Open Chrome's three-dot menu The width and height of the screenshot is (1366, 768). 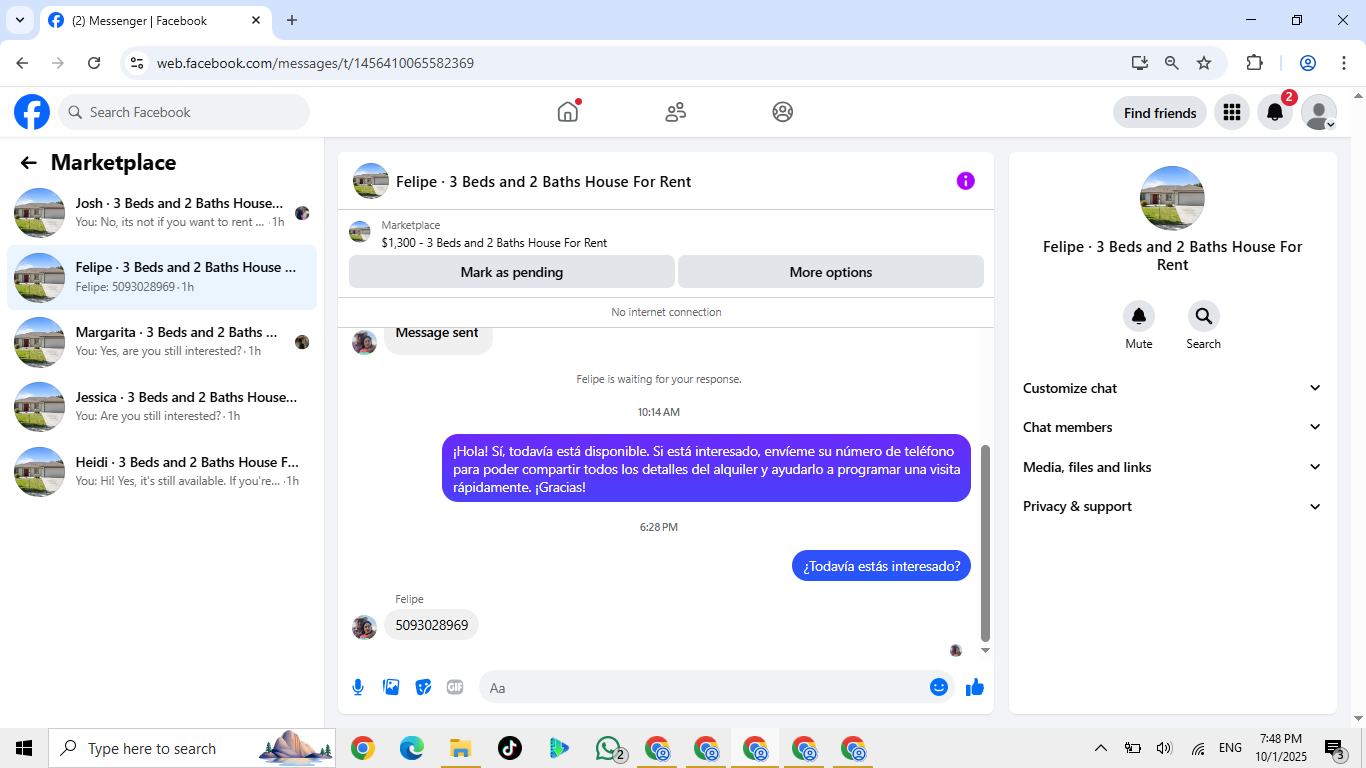(1344, 63)
